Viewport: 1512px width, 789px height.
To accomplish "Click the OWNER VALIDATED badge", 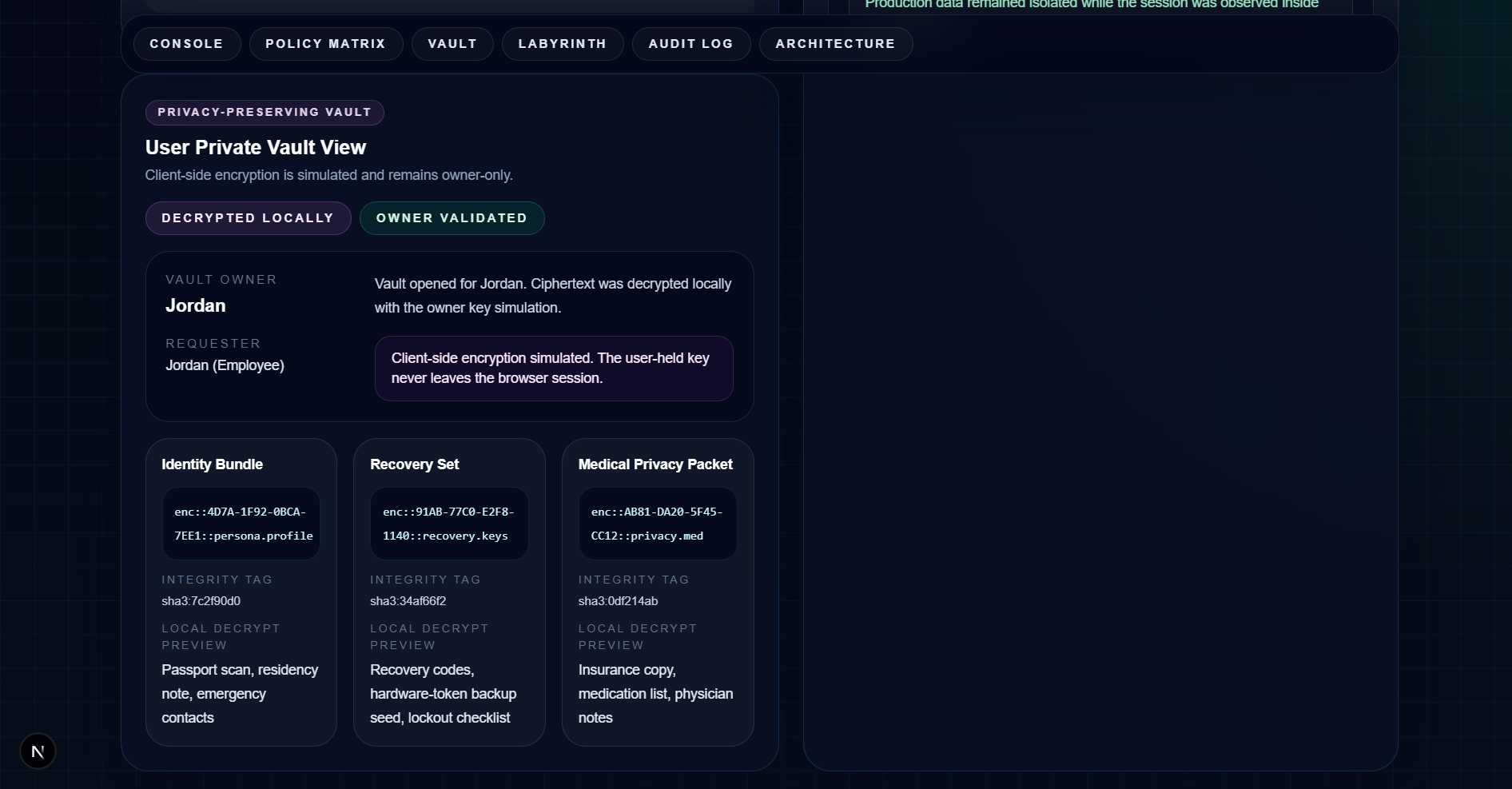I will [x=452, y=217].
